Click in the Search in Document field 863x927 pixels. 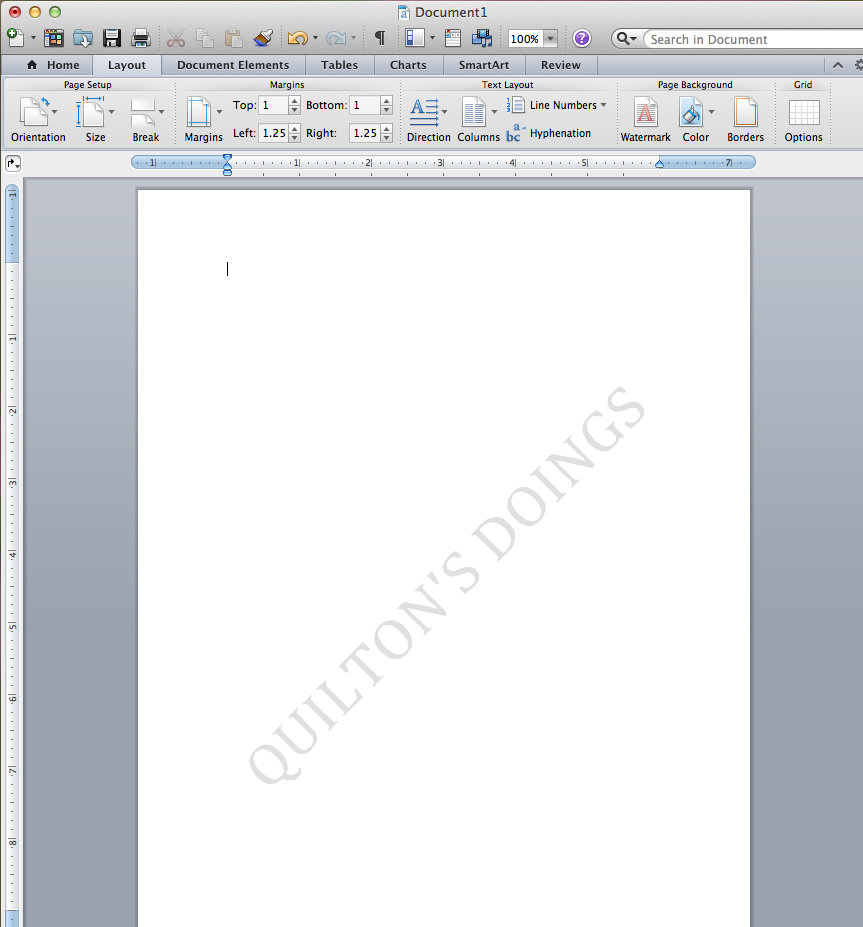point(754,40)
